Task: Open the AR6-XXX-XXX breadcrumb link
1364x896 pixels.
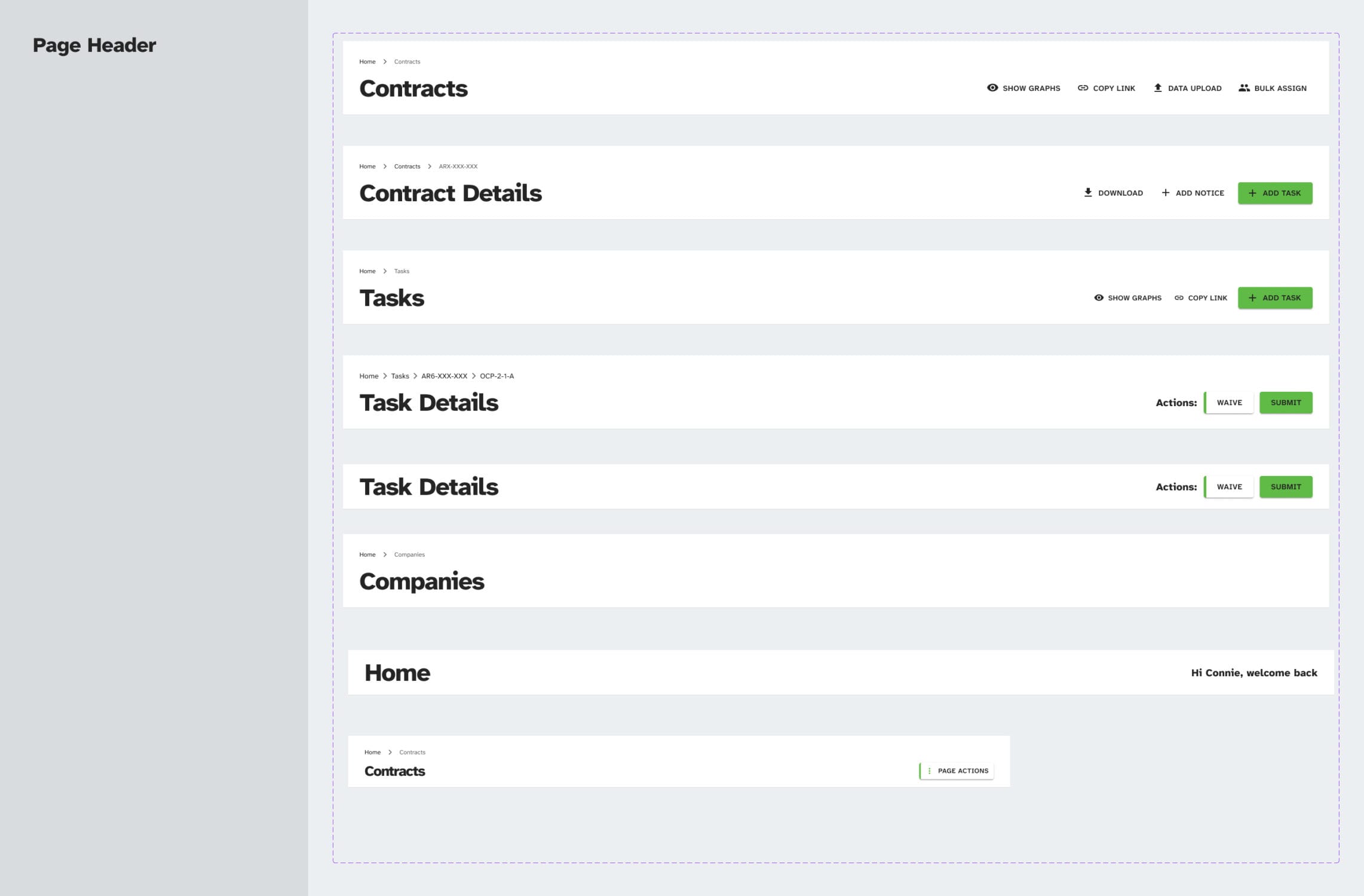Action: pos(444,376)
